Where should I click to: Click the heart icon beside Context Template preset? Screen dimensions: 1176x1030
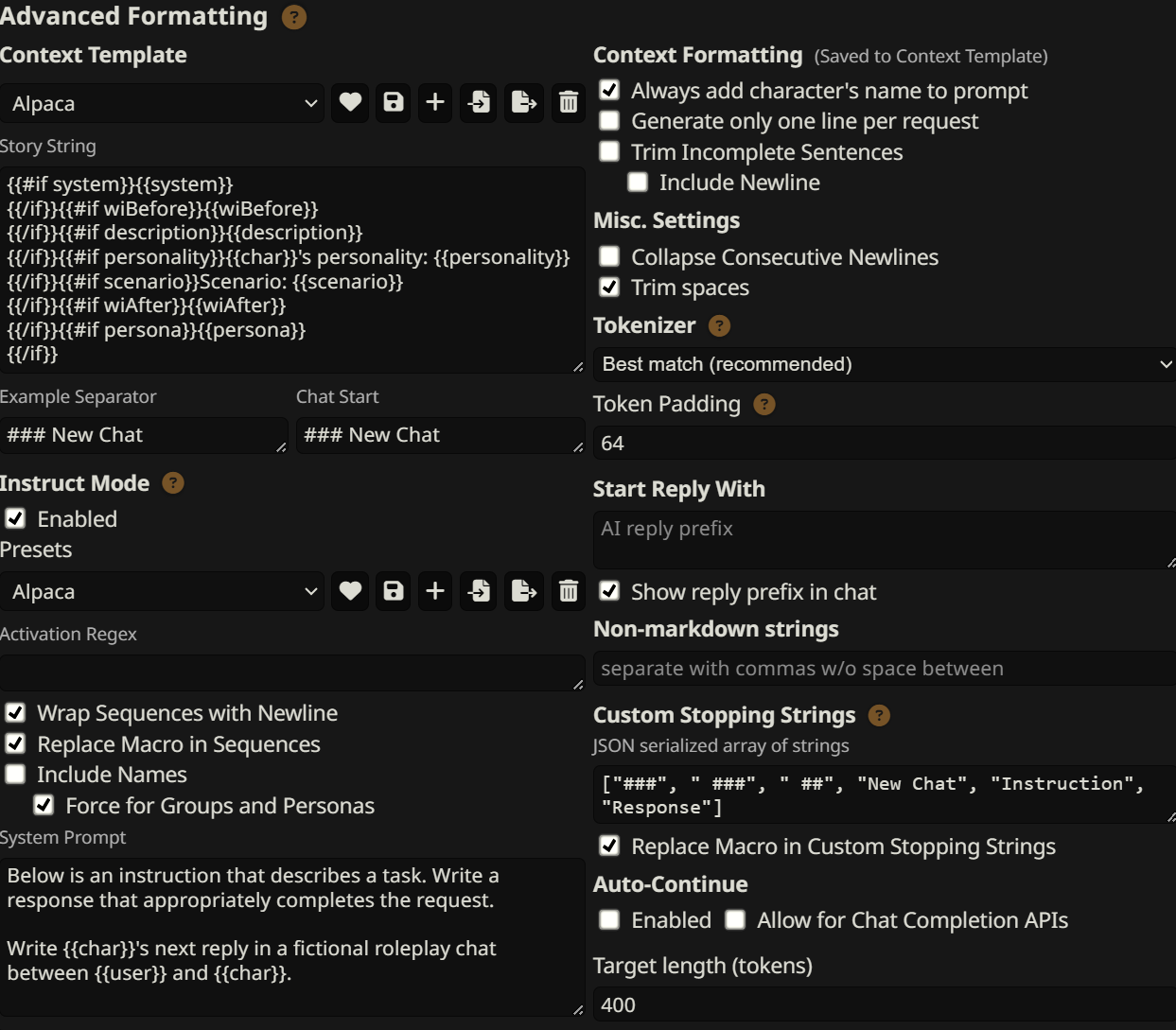(350, 102)
